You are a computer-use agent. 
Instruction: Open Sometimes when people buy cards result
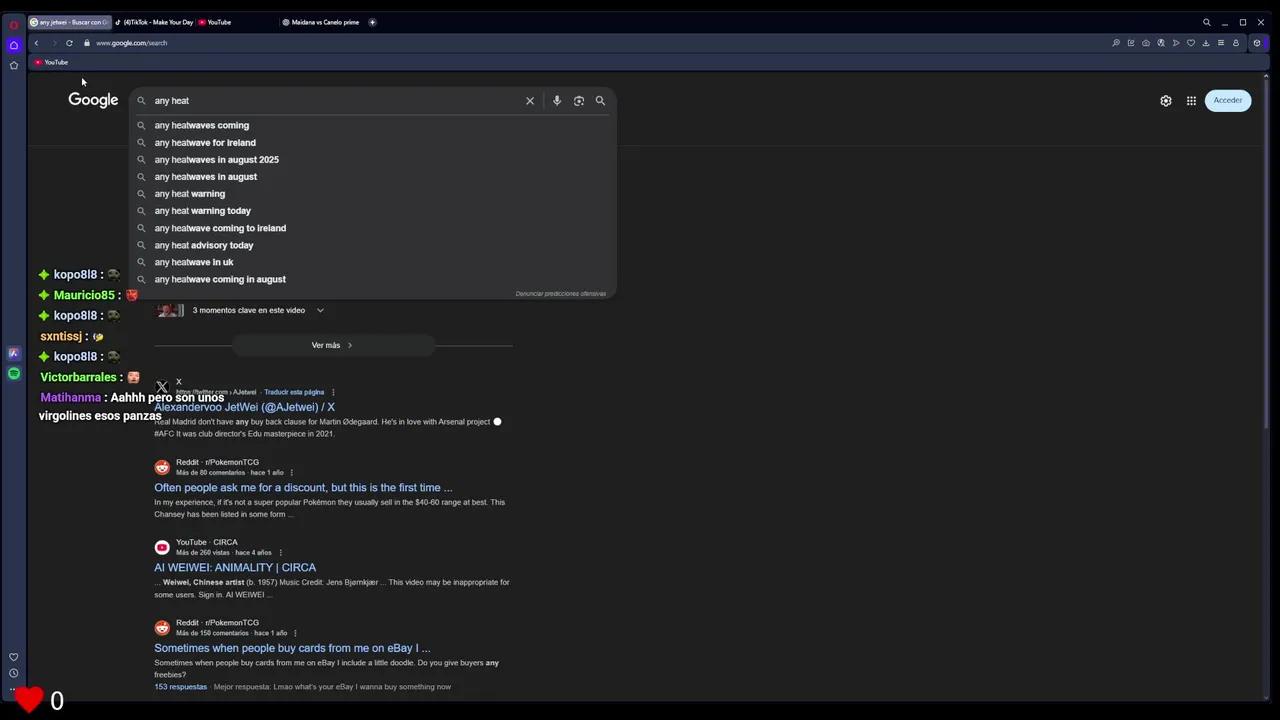click(x=292, y=648)
